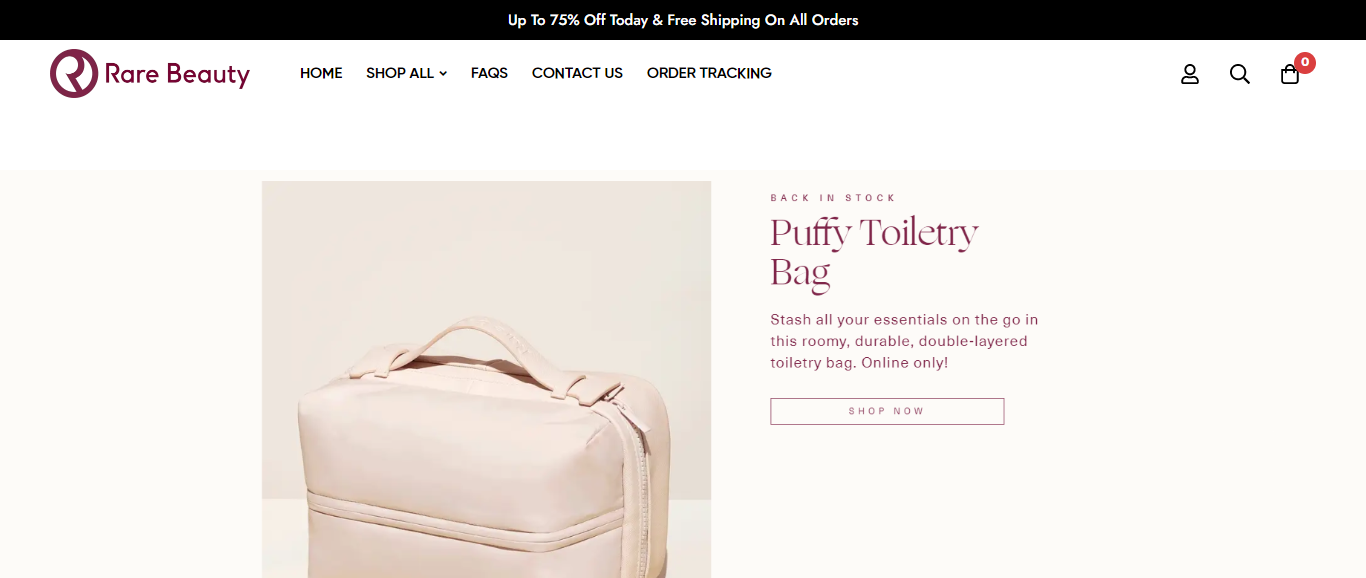Select CONTACT US in navigation

point(577,73)
